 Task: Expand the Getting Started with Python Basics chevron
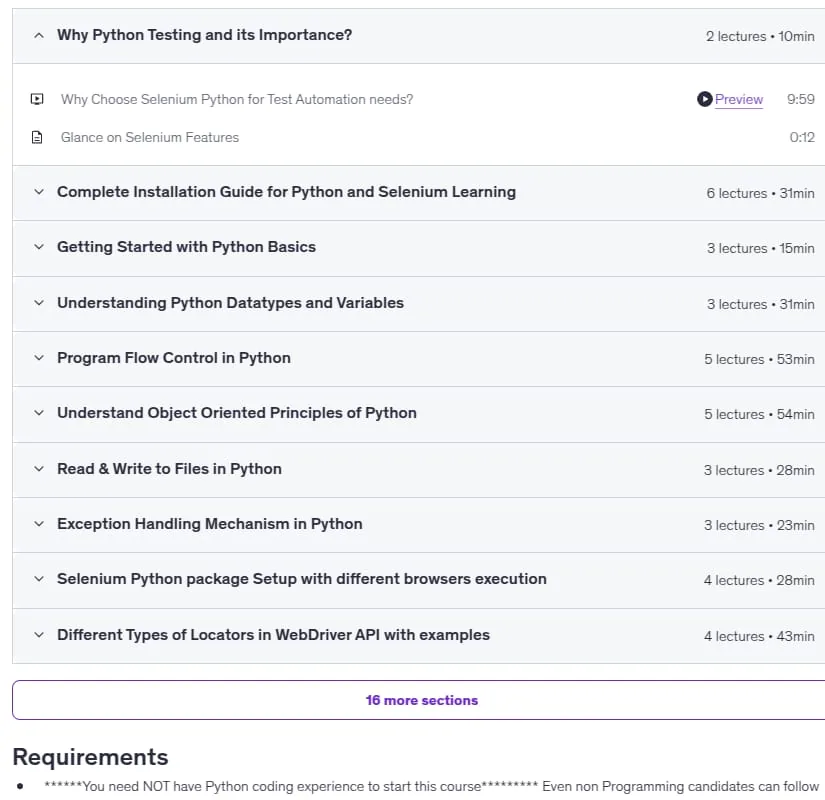pyautogui.click(x=39, y=247)
